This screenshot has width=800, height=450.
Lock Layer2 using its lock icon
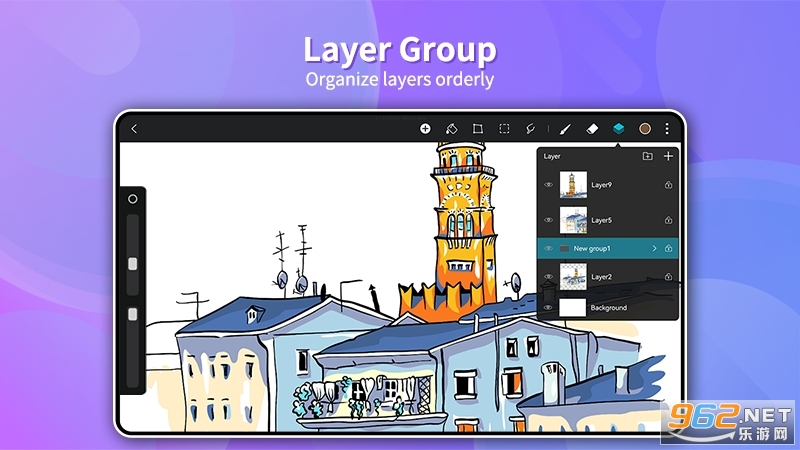[x=668, y=277]
